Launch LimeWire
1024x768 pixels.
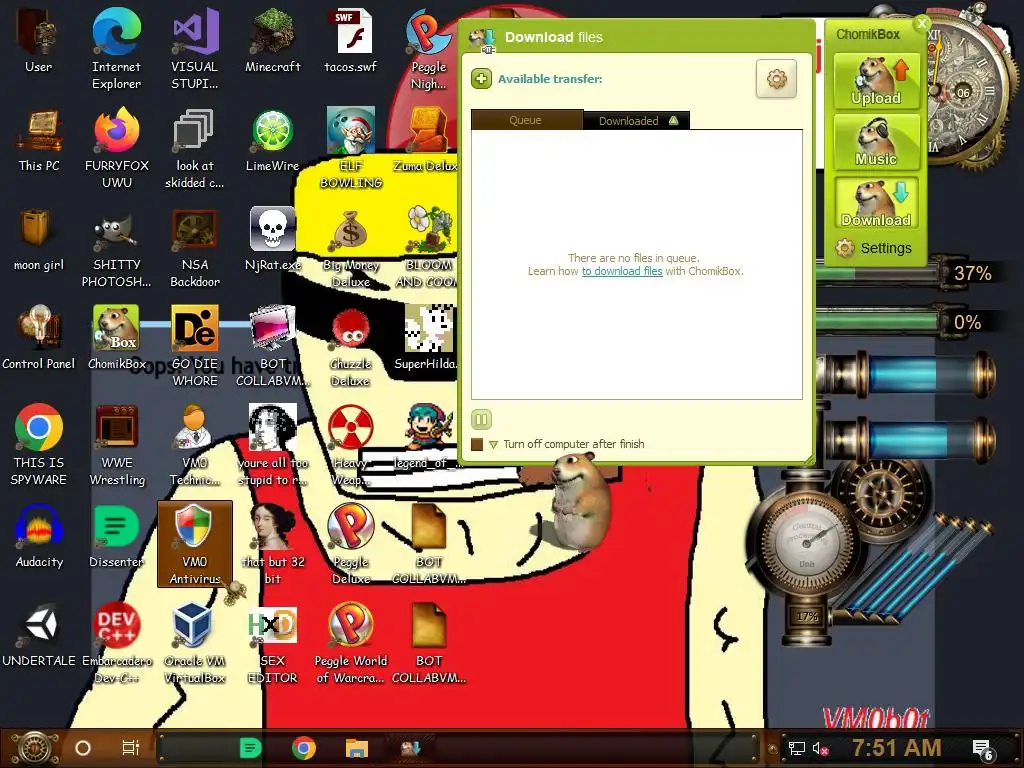pyautogui.click(x=273, y=140)
